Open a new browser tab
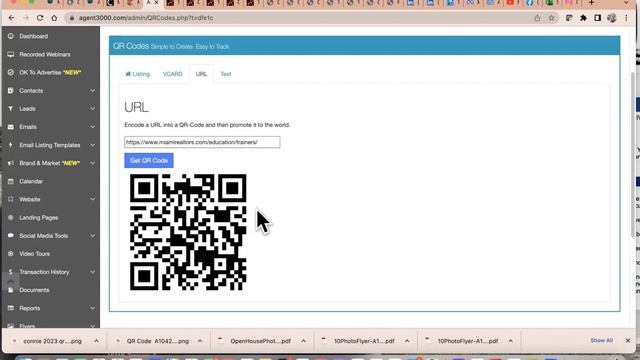The height and width of the screenshot is (360, 640). click(x=591, y=3)
